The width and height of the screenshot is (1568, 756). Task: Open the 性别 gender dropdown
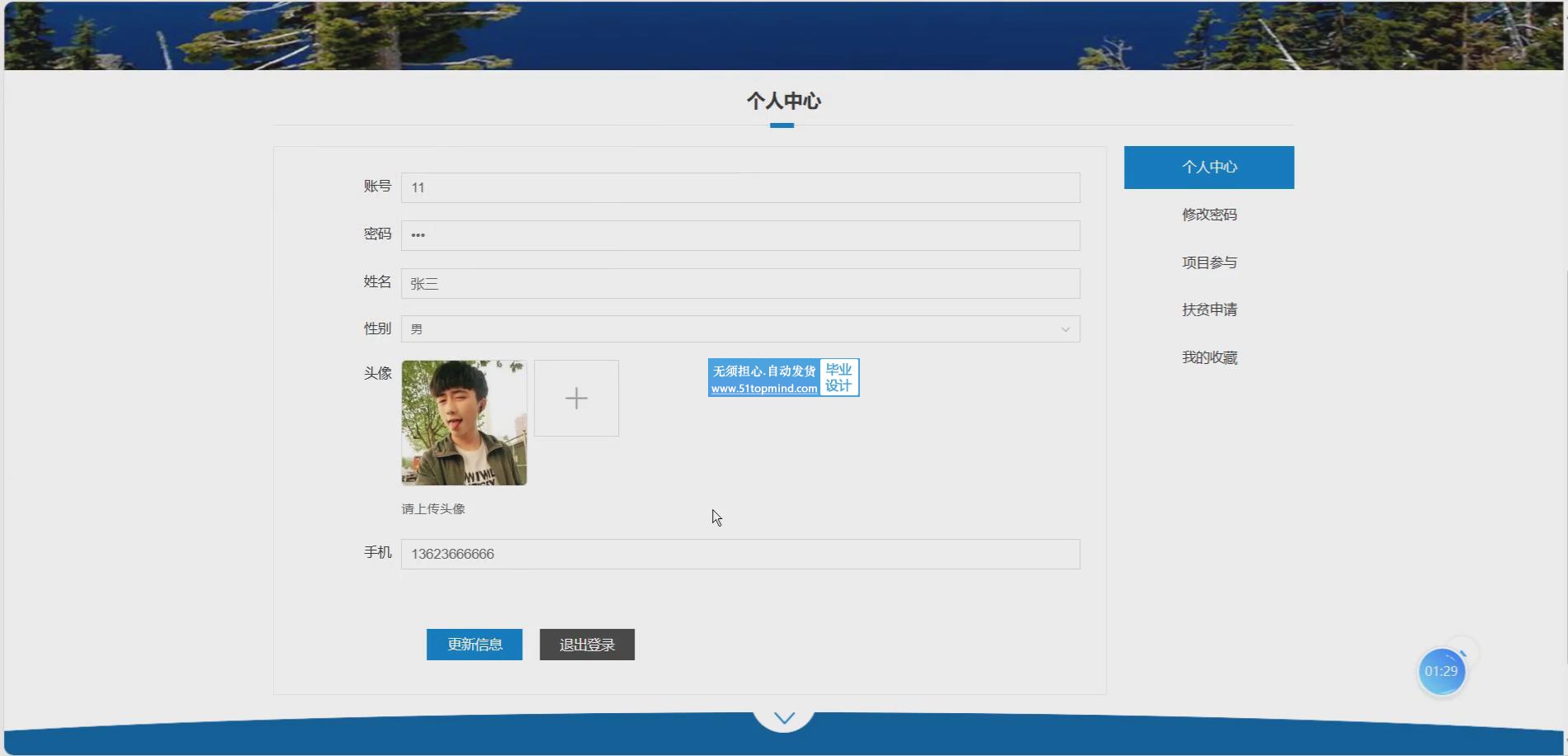739,329
